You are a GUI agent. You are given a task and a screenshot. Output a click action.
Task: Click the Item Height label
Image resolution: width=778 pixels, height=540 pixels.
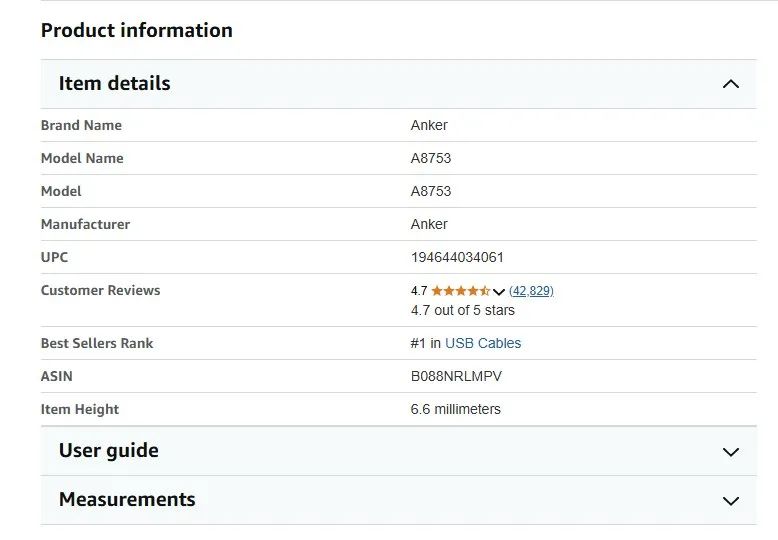[x=79, y=409]
